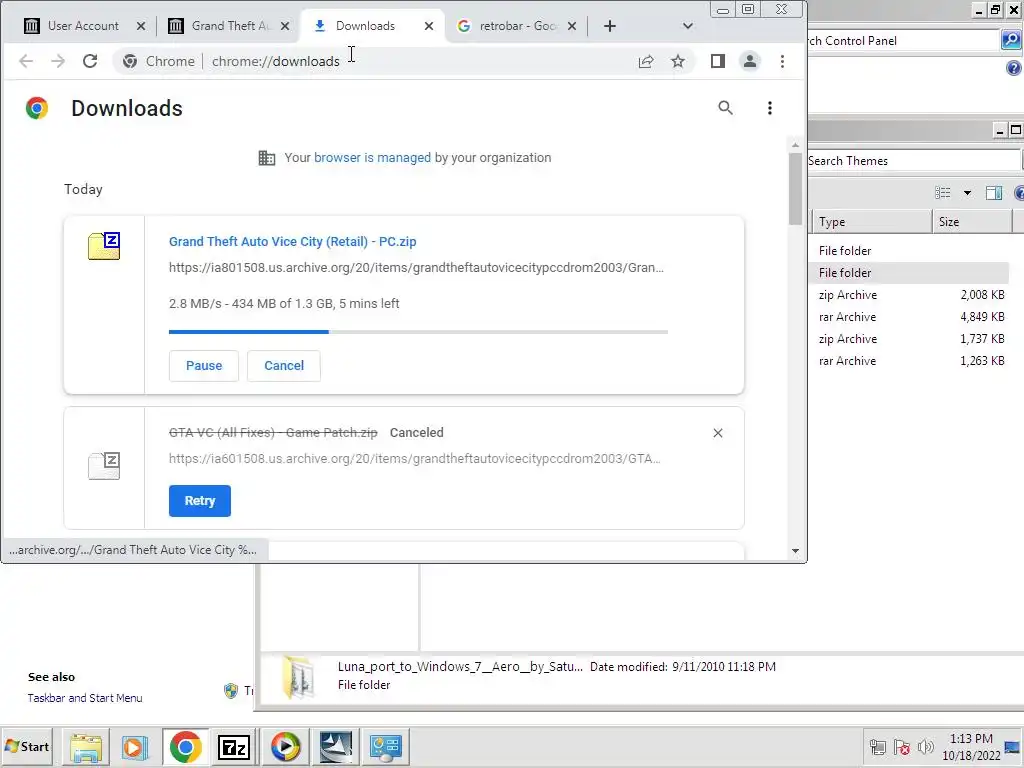The width and height of the screenshot is (1024, 768).
Task: Click the Chrome icon in the taskbar
Action: point(185,747)
